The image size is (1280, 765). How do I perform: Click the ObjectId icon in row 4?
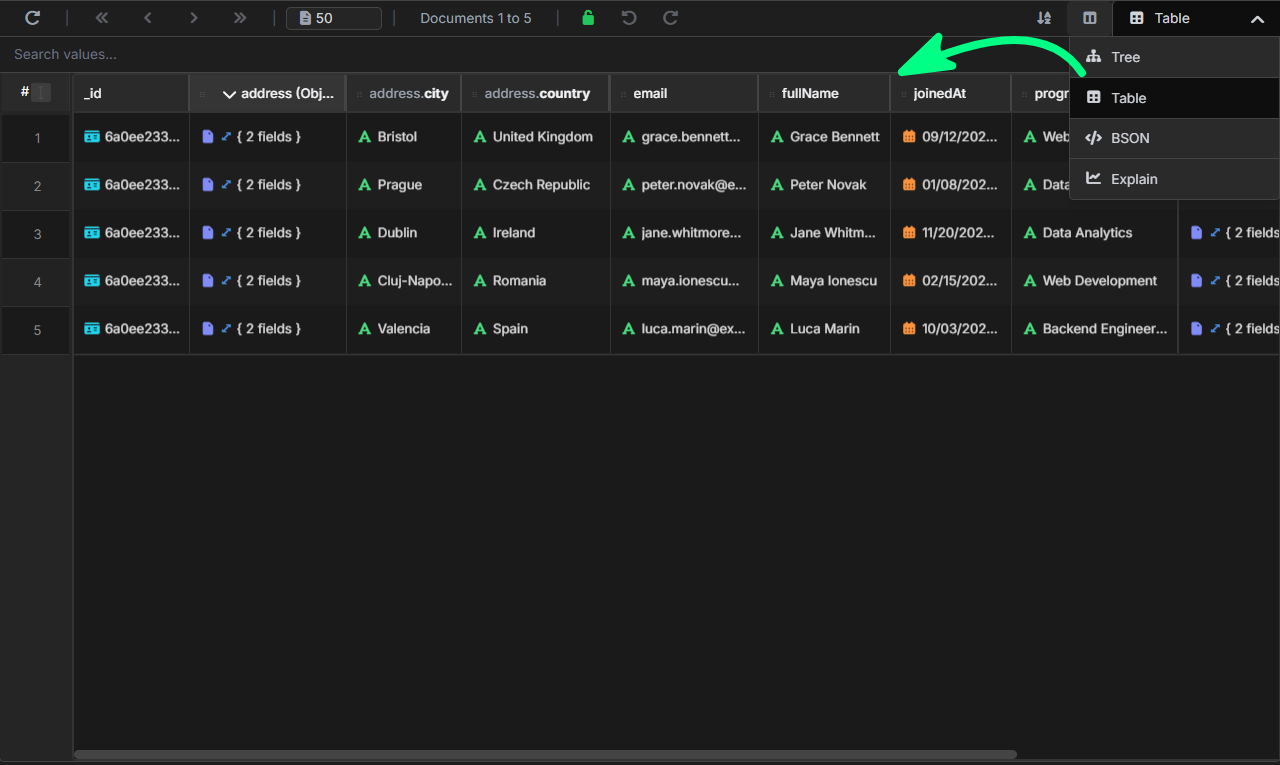[92, 281]
